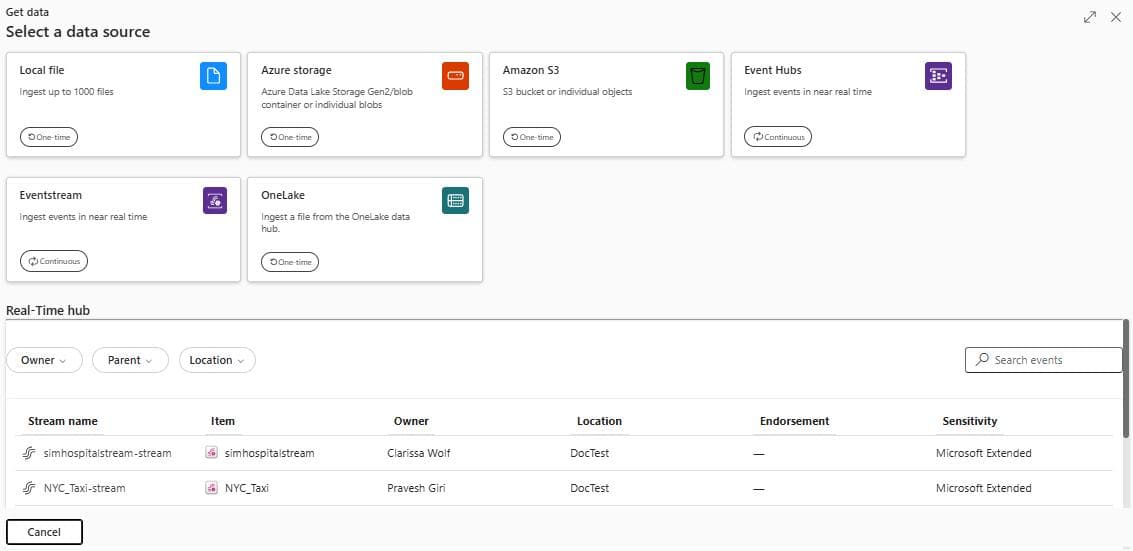Click the Real-Time hub heading
Image resolution: width=1133 pixels, height=551 pixels.
tap(48, 311)
